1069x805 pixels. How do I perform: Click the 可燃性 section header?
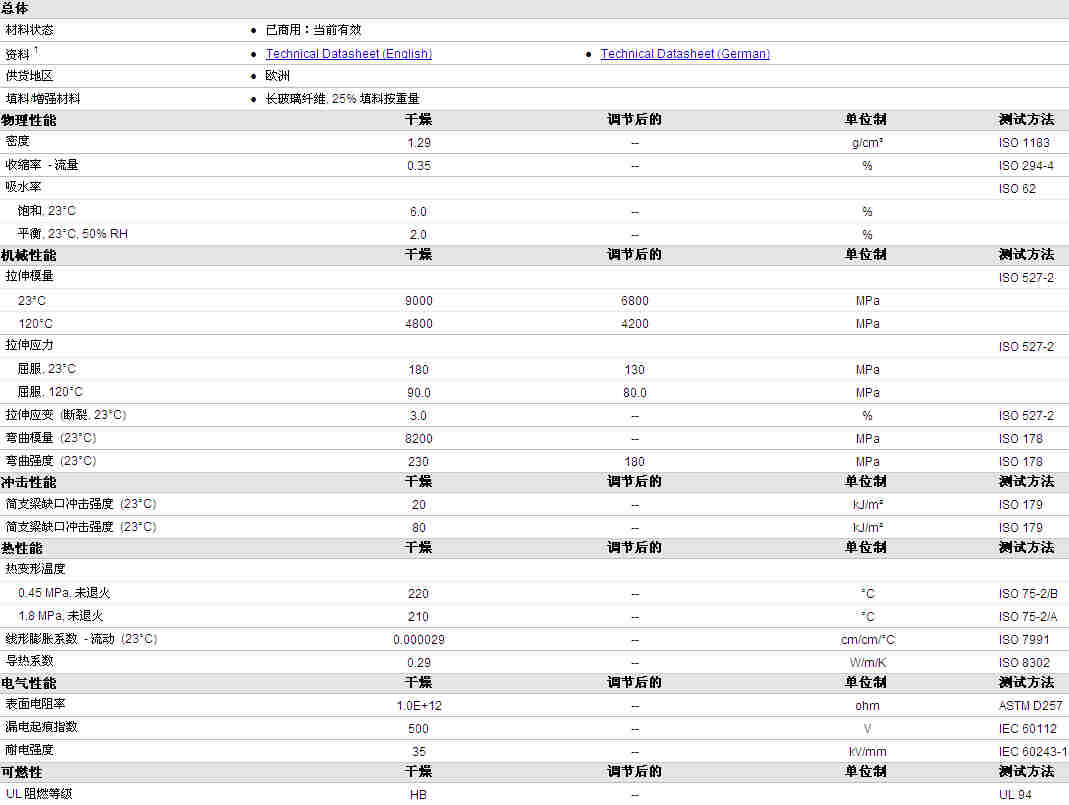pos(22,772)
